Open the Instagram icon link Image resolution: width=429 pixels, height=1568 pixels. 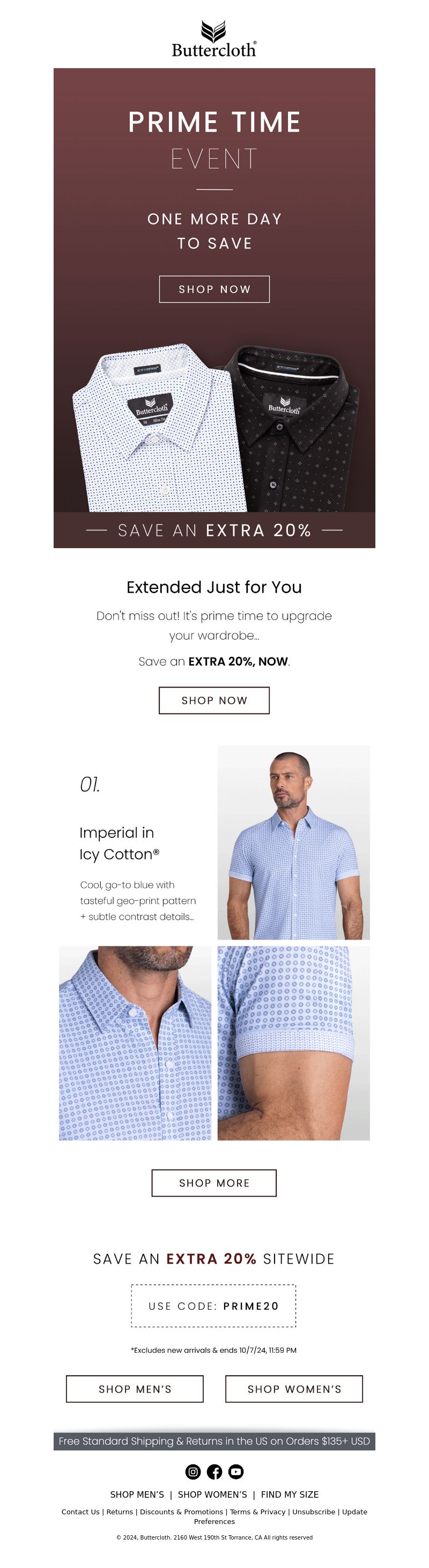click(x=193, y=1471)
